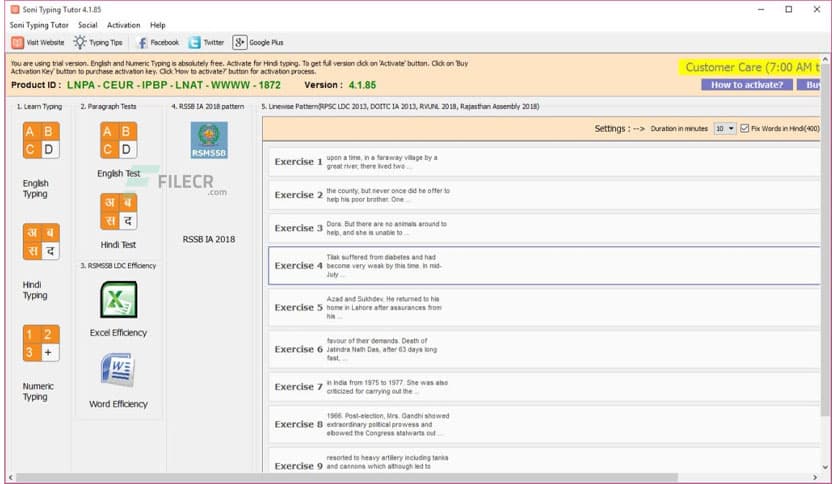This screenshot has height=484, width=836.
Task: Open the Hindi Typing lesson icon
Action: point(41,242)
